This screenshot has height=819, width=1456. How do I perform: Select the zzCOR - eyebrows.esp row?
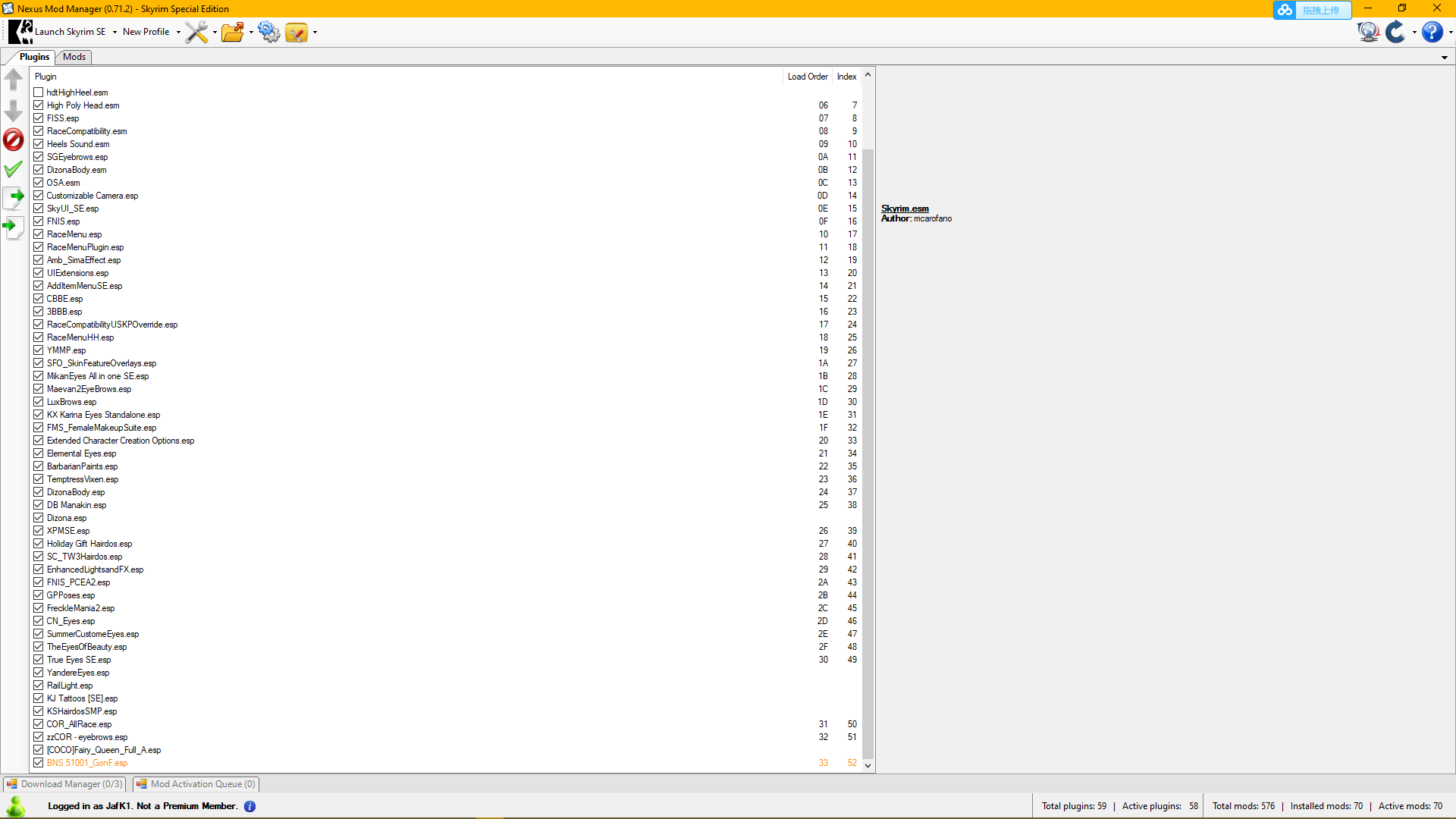click(446, 737)
